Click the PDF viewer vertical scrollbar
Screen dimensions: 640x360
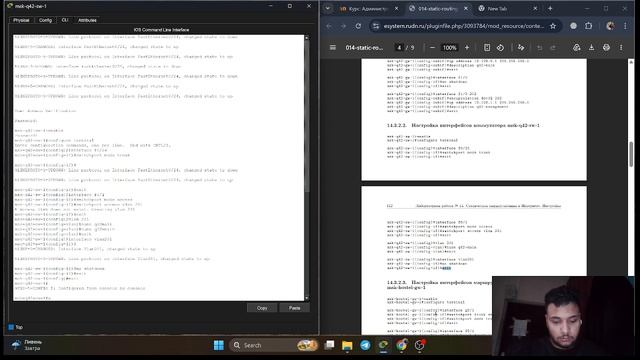pos(631,154)
